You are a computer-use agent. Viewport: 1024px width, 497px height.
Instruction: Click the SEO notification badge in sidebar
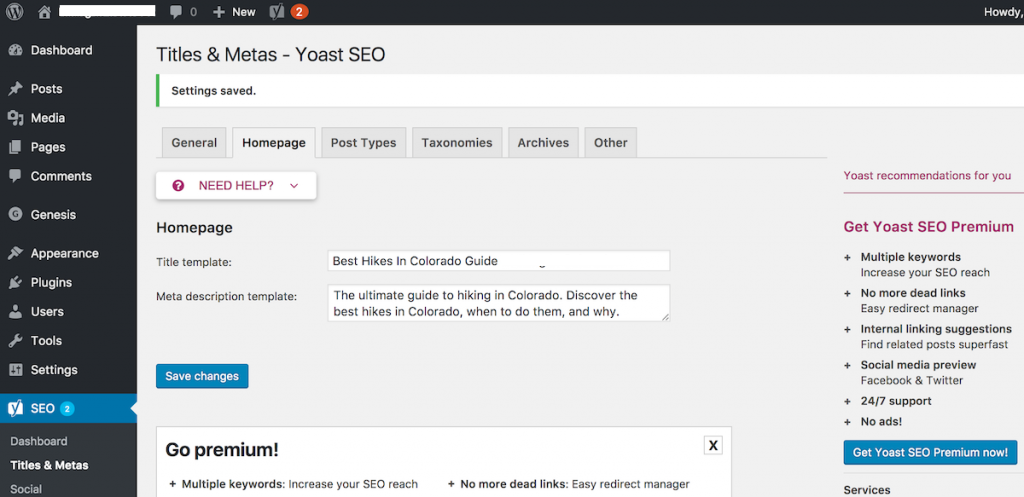click(67, 409)
